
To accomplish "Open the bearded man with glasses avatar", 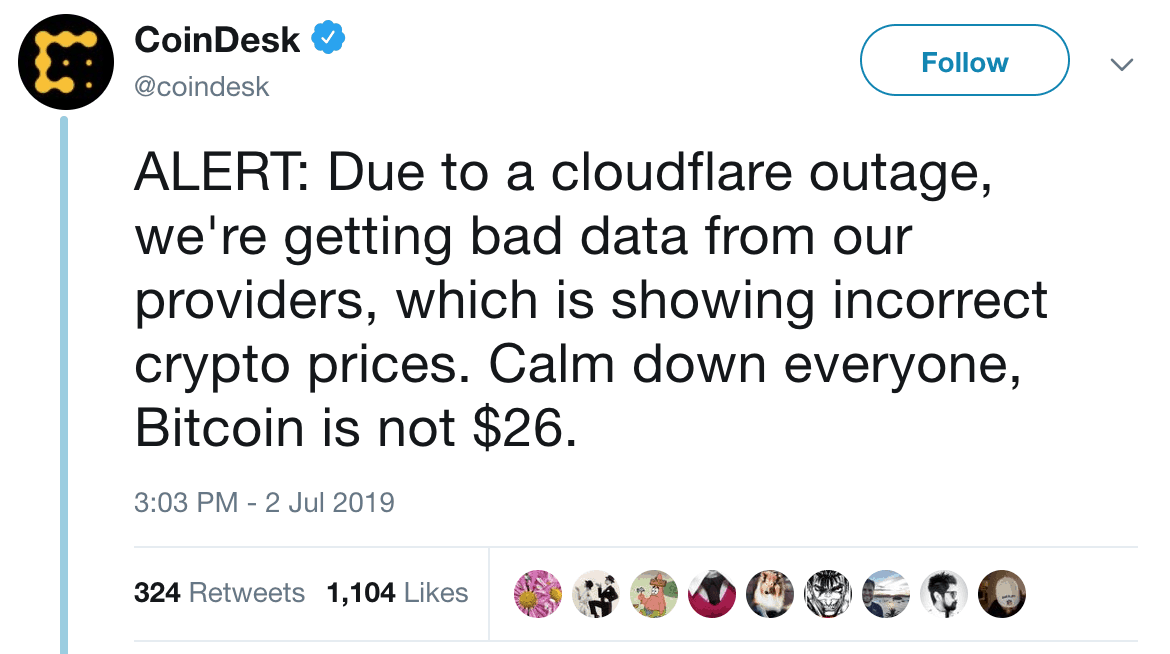I will coord(944,594).
